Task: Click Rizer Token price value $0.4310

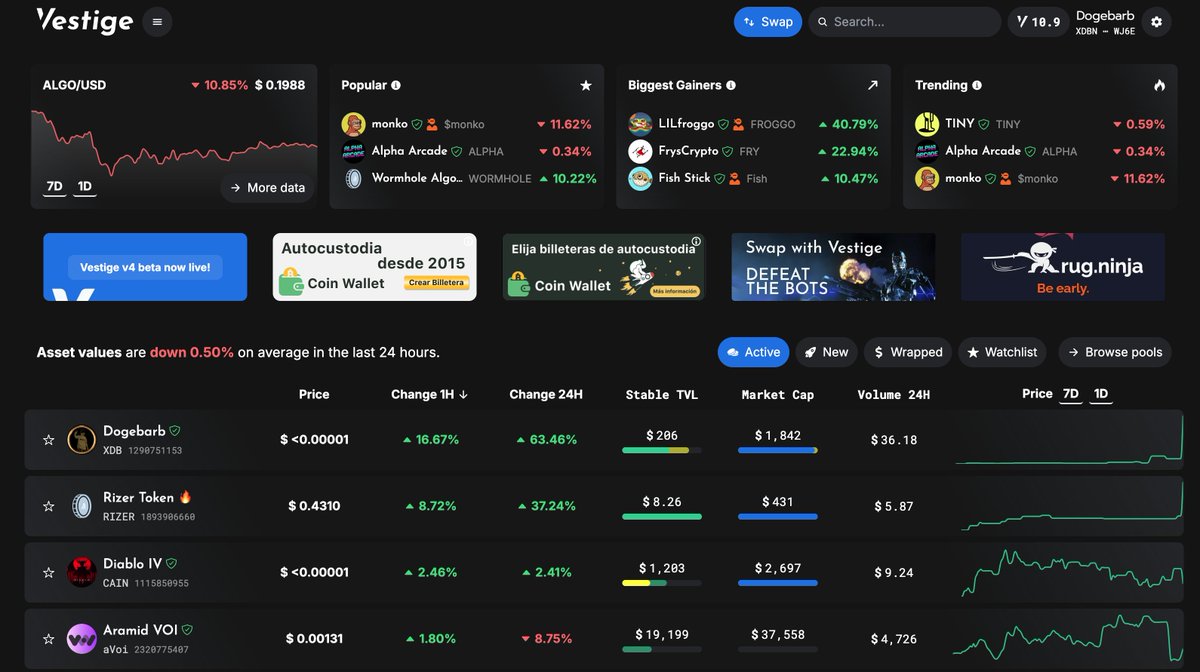Action: pyautogui.click(x=314, y=506)
